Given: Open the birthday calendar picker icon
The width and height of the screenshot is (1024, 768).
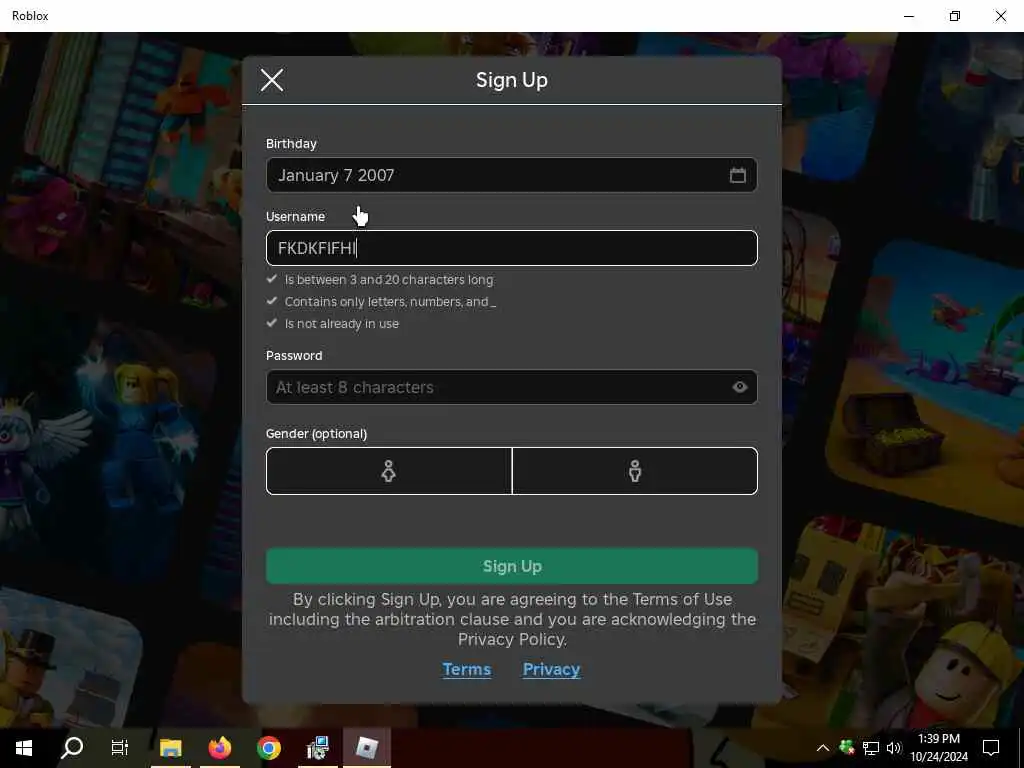Looking at the screenshot, I should [x=737, y=175].
